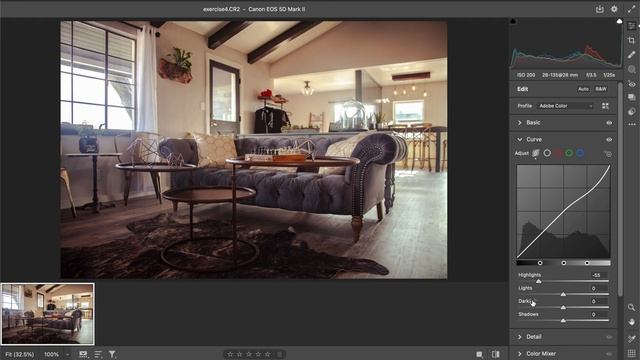
Task: Adjust the Lights slider handle
Action: tap(563, 294)
